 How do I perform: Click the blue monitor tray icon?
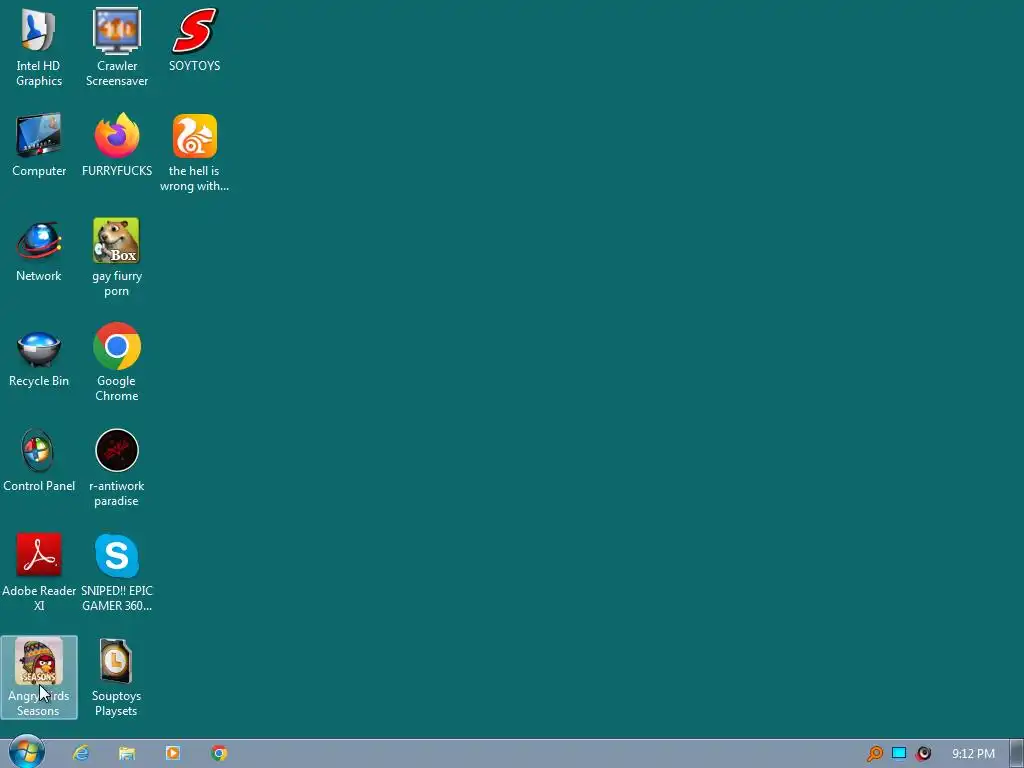[x=899, y=753]
